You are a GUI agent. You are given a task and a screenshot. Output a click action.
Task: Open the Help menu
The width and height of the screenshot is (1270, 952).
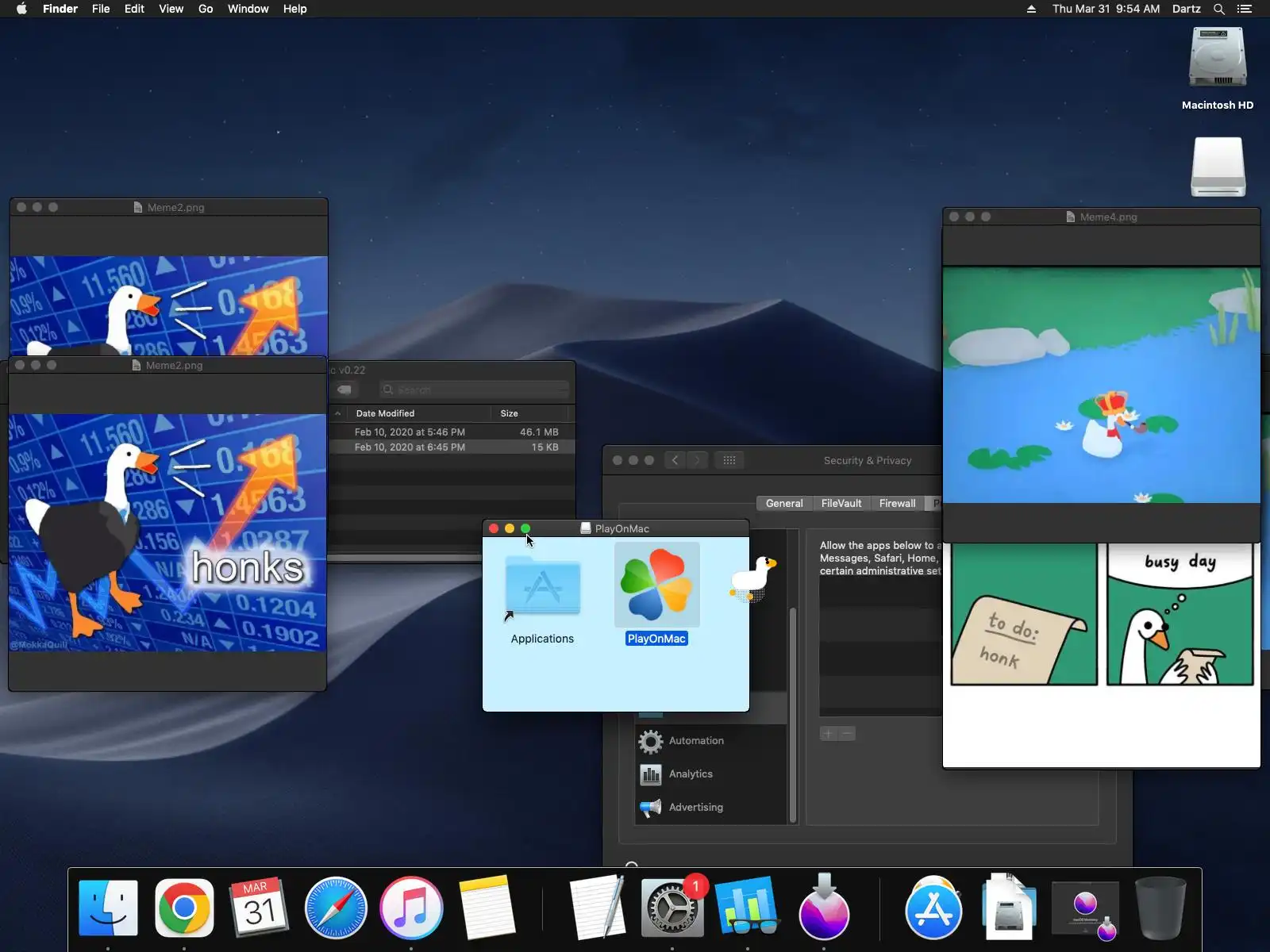295,9
